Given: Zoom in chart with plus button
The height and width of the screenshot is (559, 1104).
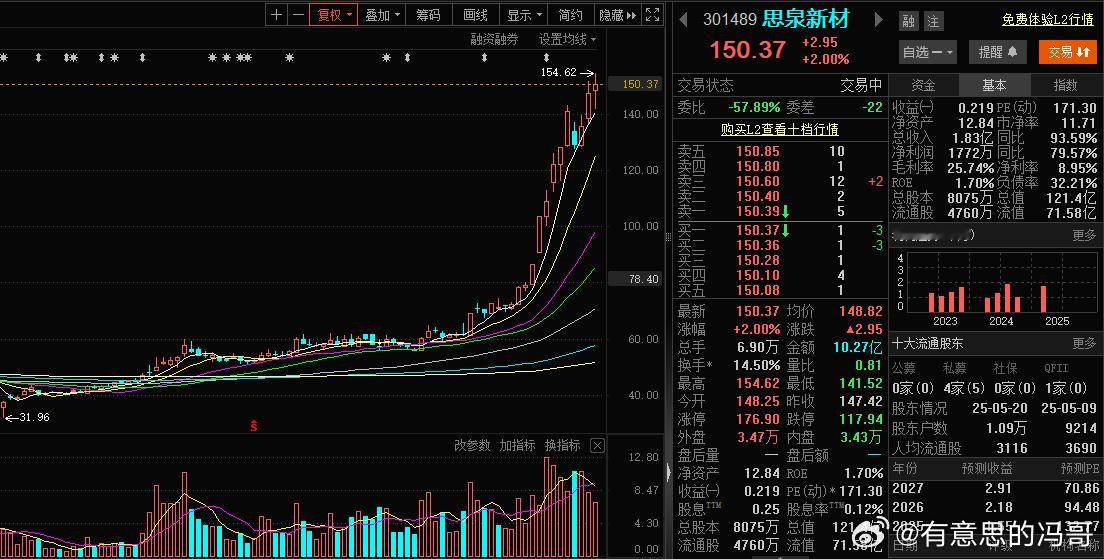Looking at the screenshot, I should [277, 15].
